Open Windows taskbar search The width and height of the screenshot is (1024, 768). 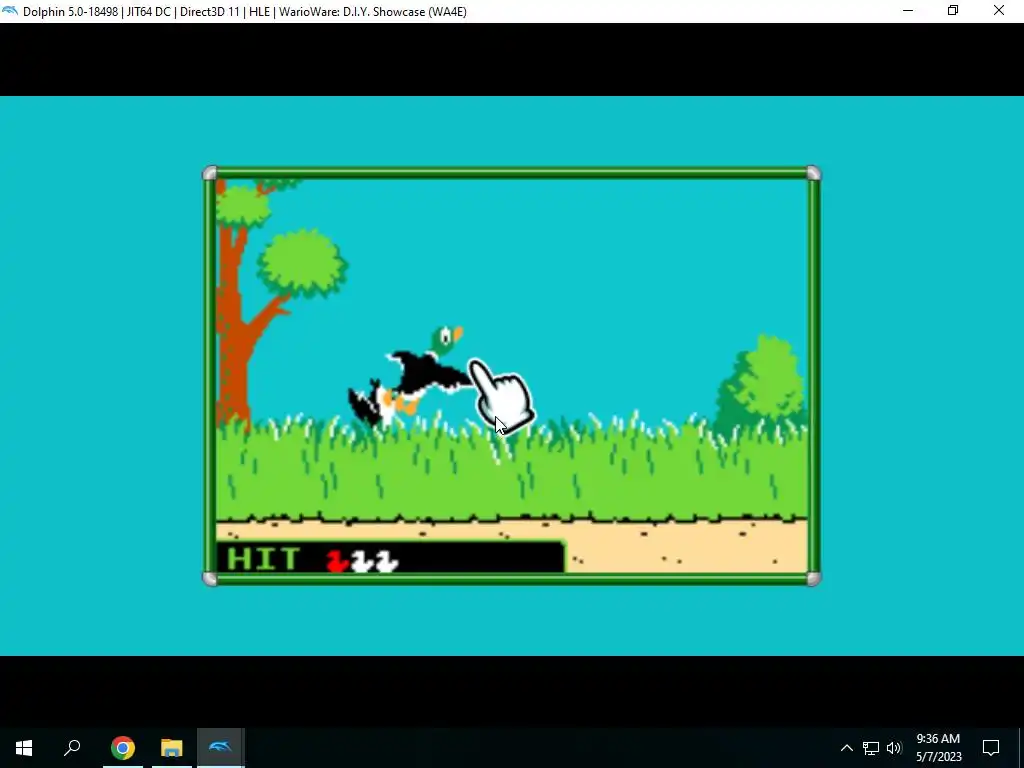(72, 748)
